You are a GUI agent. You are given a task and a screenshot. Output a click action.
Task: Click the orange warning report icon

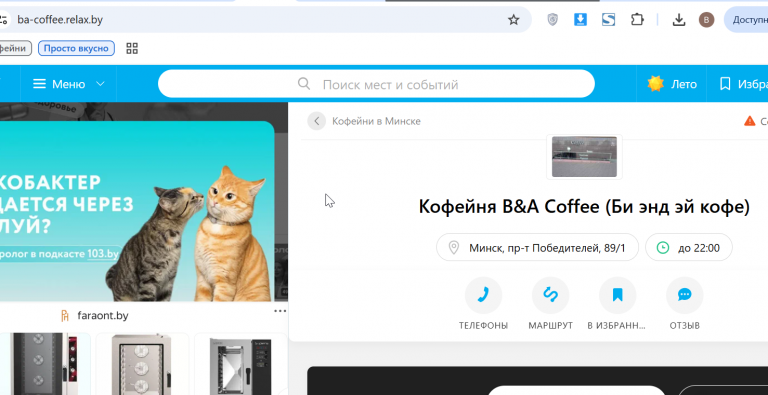point(750,121)
